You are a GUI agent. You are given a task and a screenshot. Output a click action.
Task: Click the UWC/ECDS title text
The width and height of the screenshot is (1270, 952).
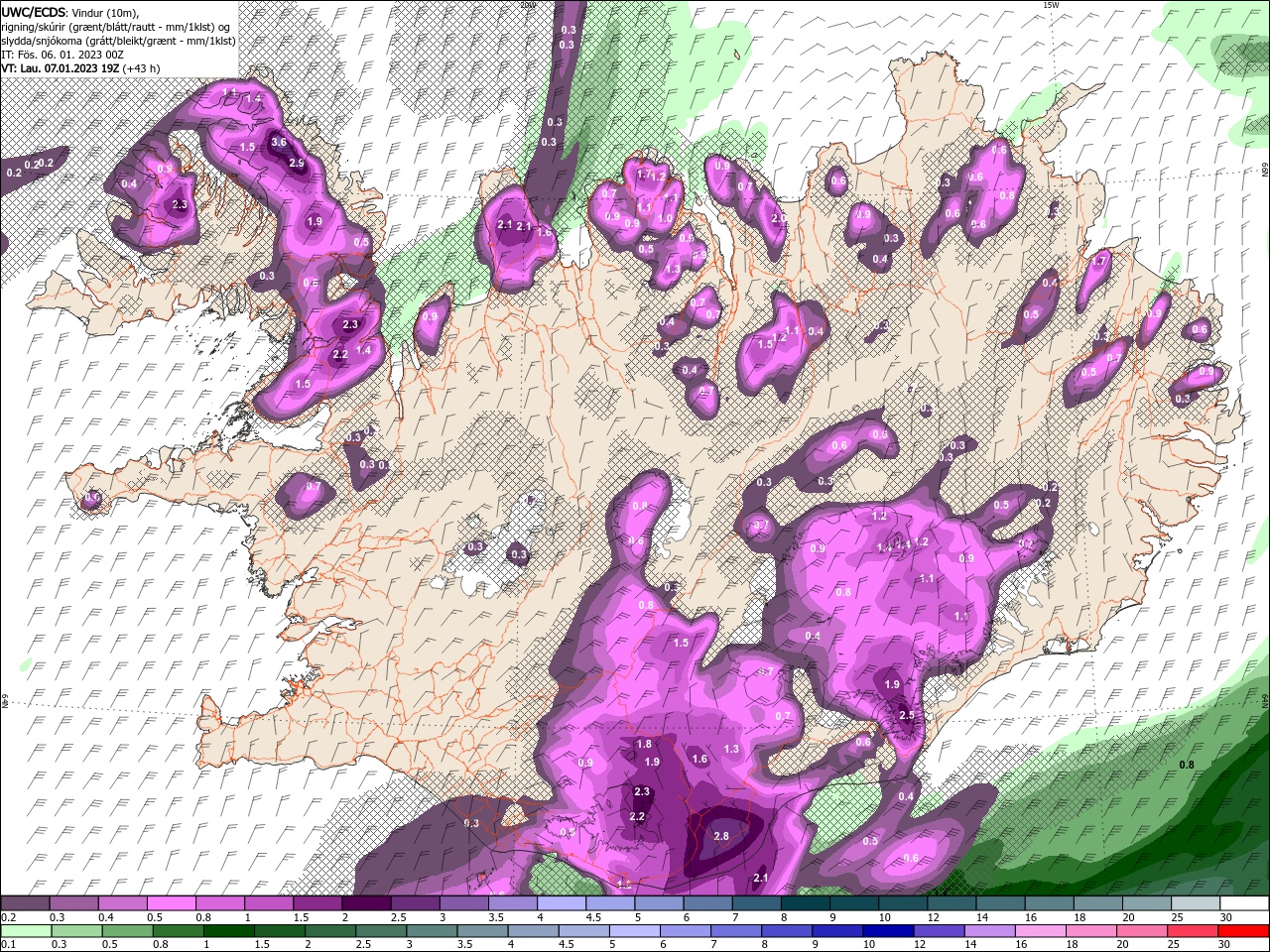pos(34,12)
